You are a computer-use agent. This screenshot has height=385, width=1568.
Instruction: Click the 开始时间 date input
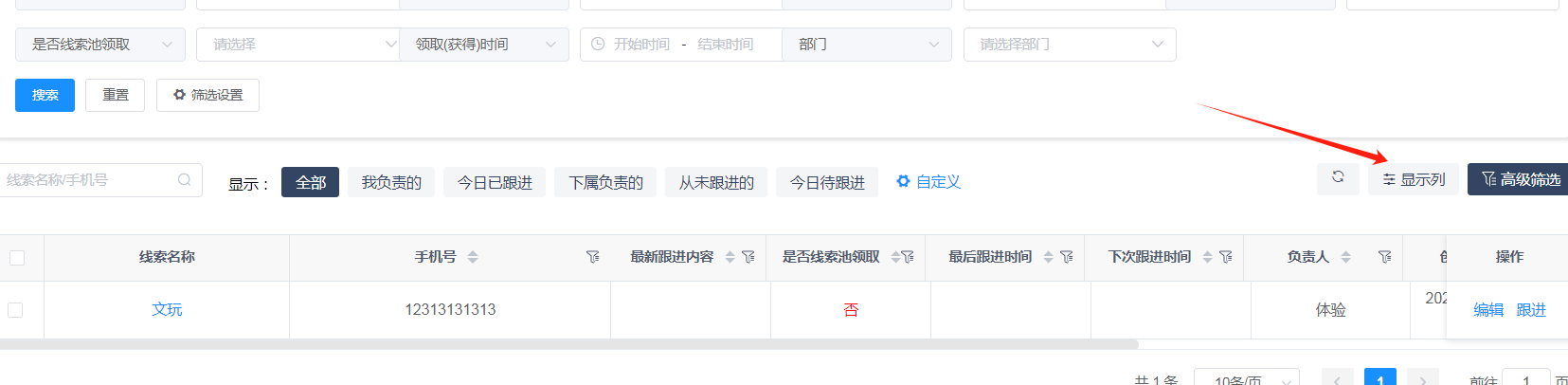tap(641, 45)
